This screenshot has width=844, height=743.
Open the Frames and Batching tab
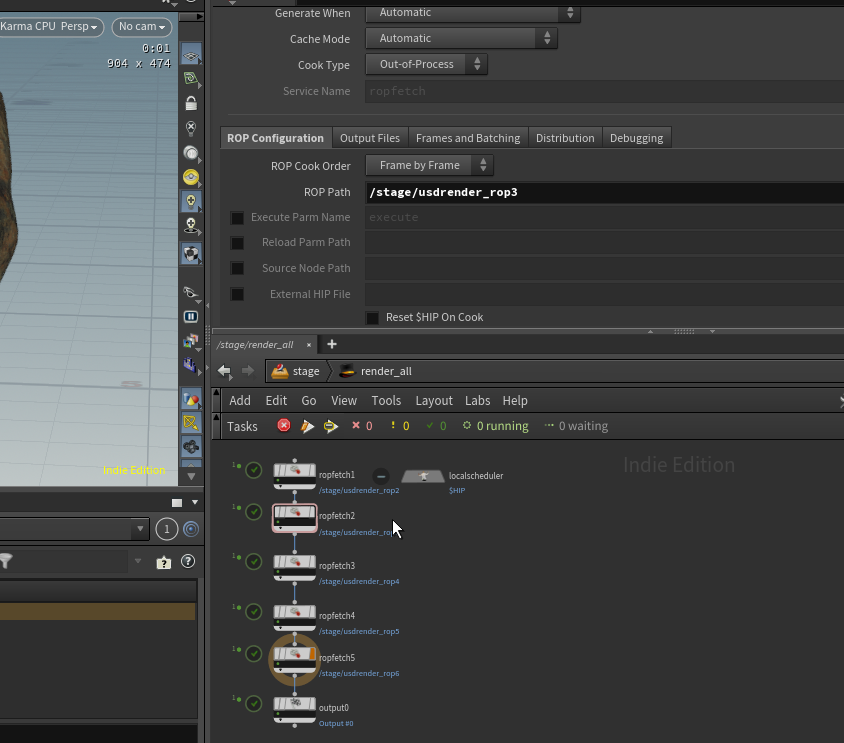[x=468, y=138]
